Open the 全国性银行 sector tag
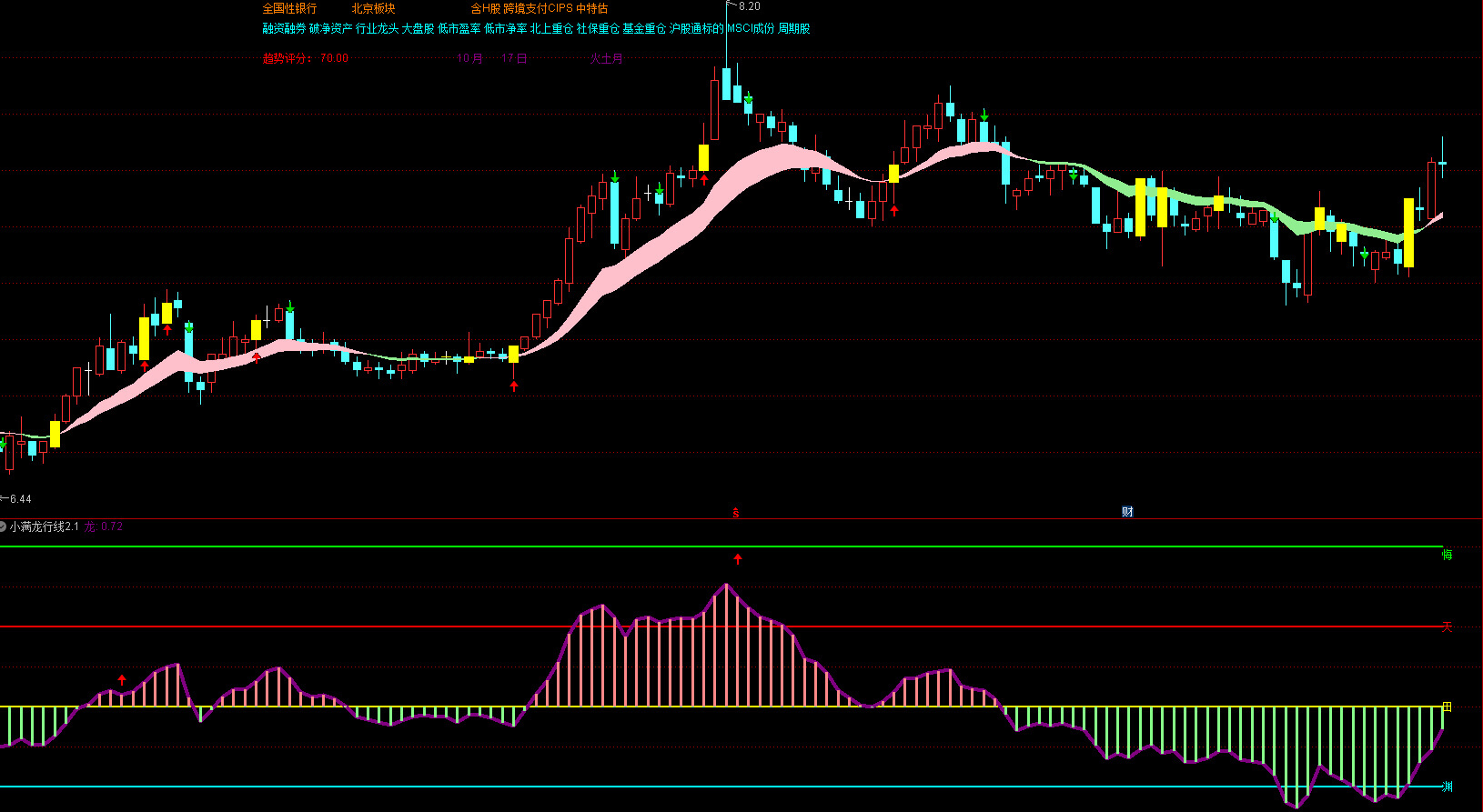 coord(289,8)
